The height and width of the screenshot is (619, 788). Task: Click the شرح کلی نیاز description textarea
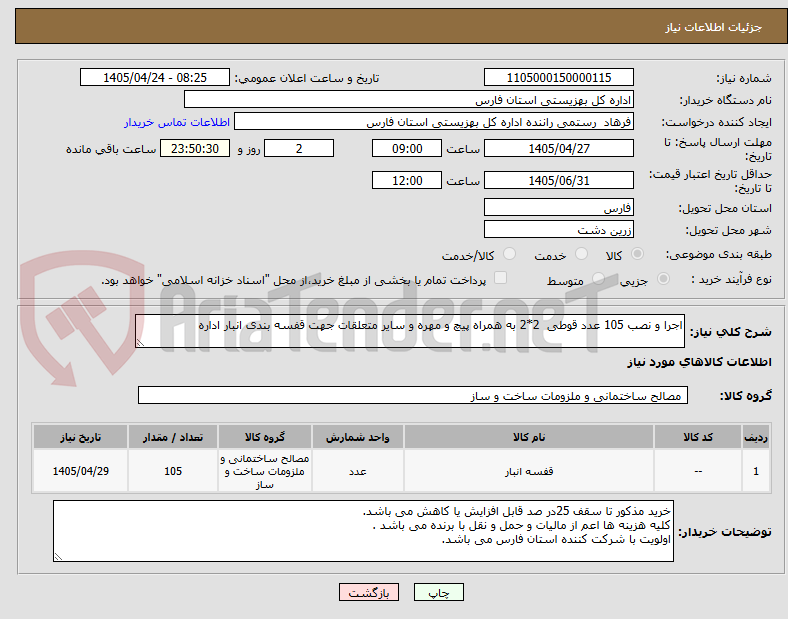(x=410, y=331)
